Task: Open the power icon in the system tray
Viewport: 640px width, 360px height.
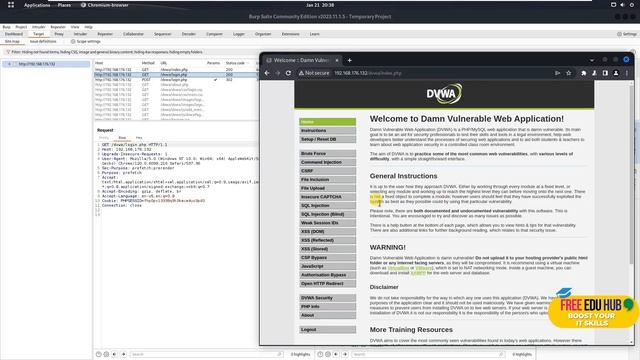Action: click(x=631, y=5)
